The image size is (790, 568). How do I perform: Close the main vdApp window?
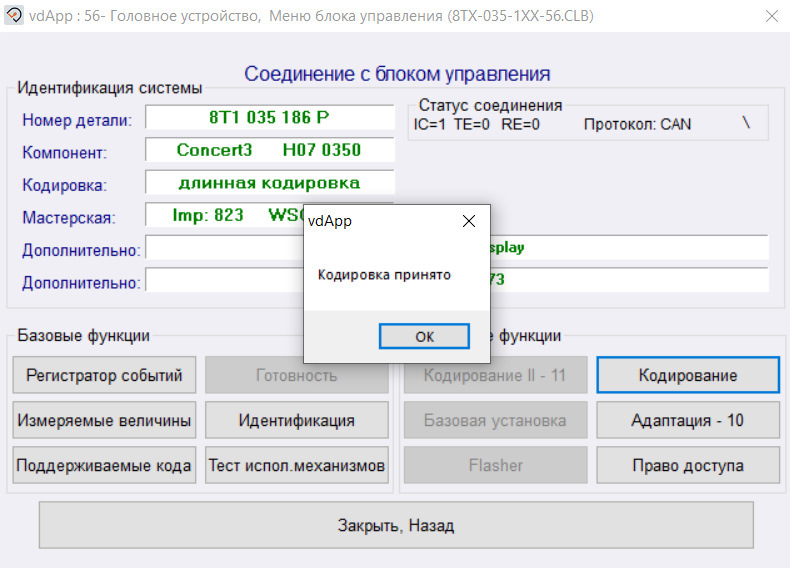(771, 16)
